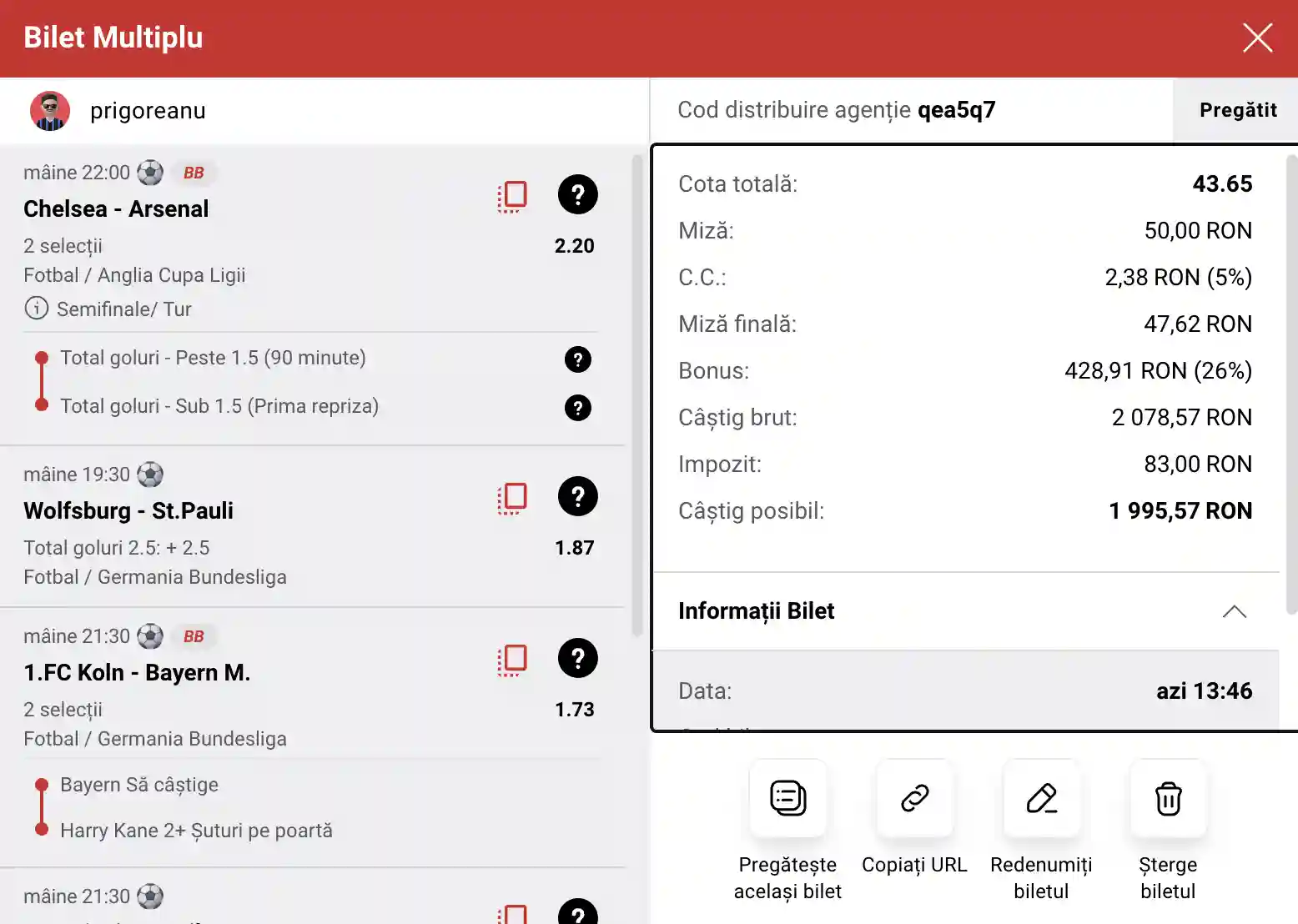Click the ticket details panel scrollbar
Viewport: 1298px width, 924px height.
click(x=1291, y=384)
